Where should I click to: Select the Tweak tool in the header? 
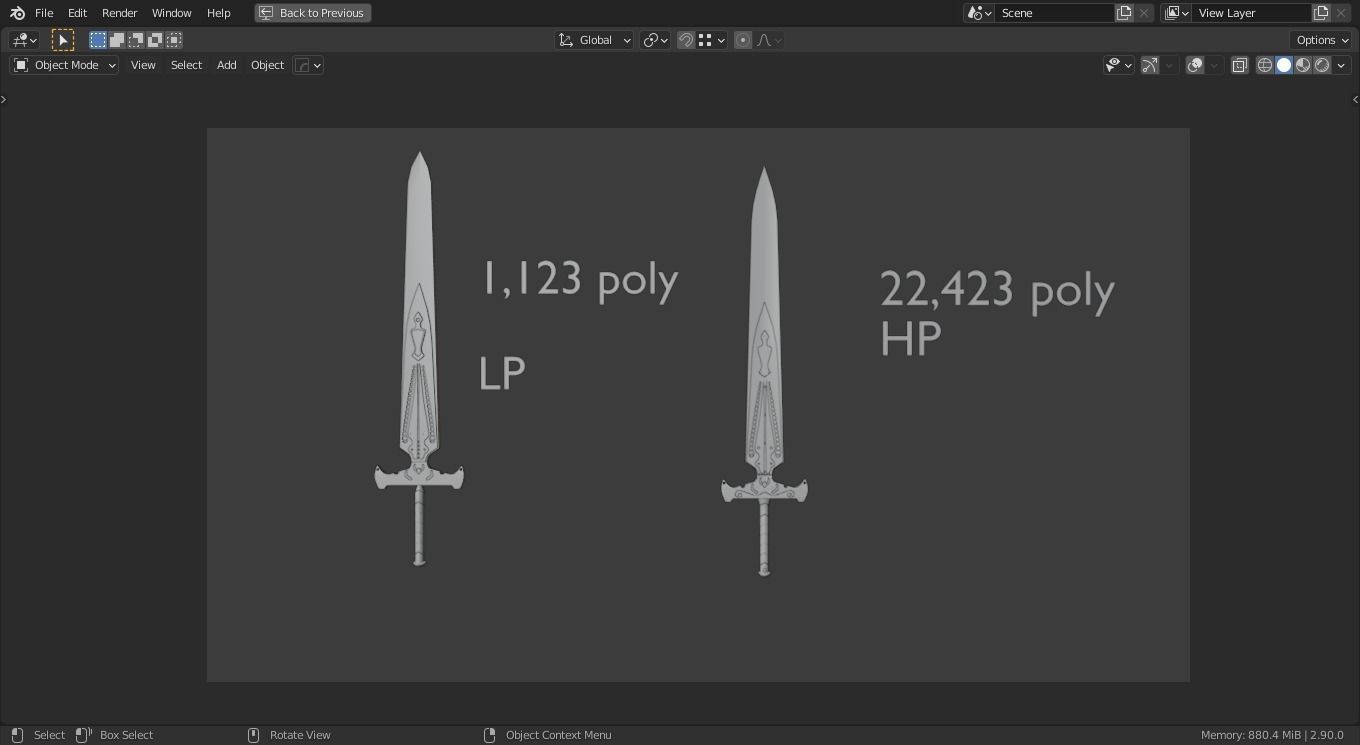coord(63,40)
